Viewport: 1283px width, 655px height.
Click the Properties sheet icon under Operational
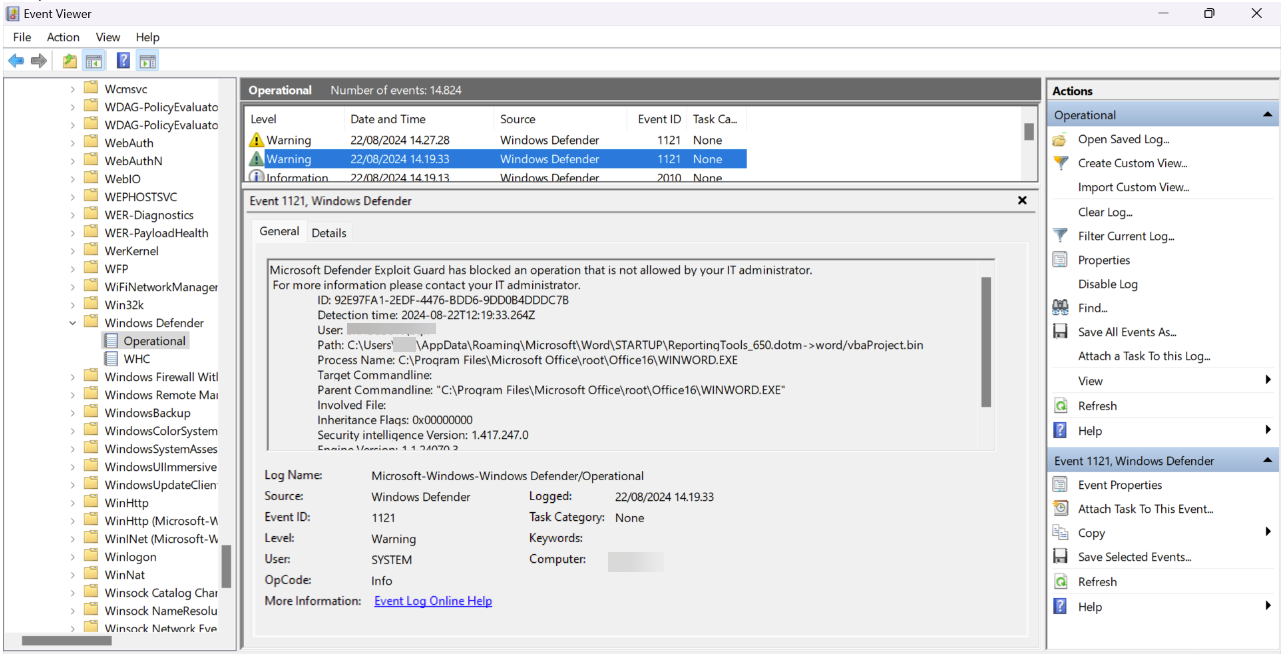pos(1061,260)
